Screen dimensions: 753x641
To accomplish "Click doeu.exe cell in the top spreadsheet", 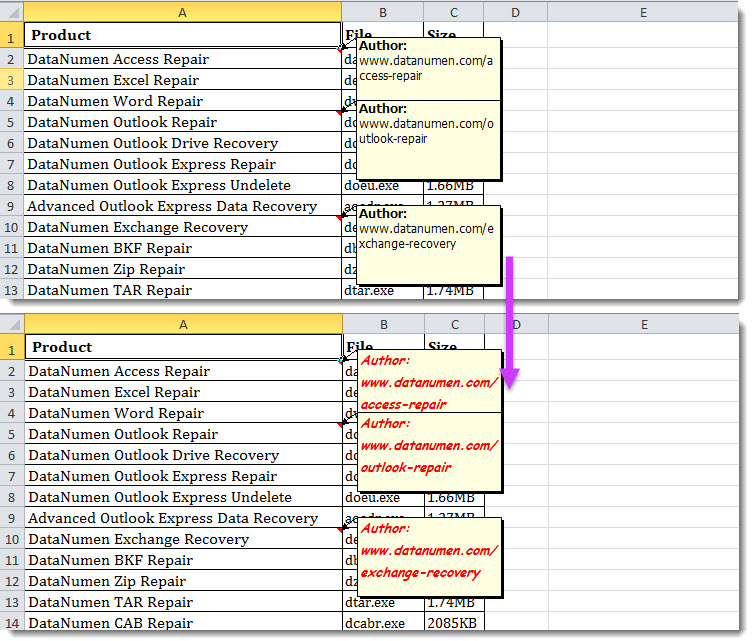I will tap(383, 185).
